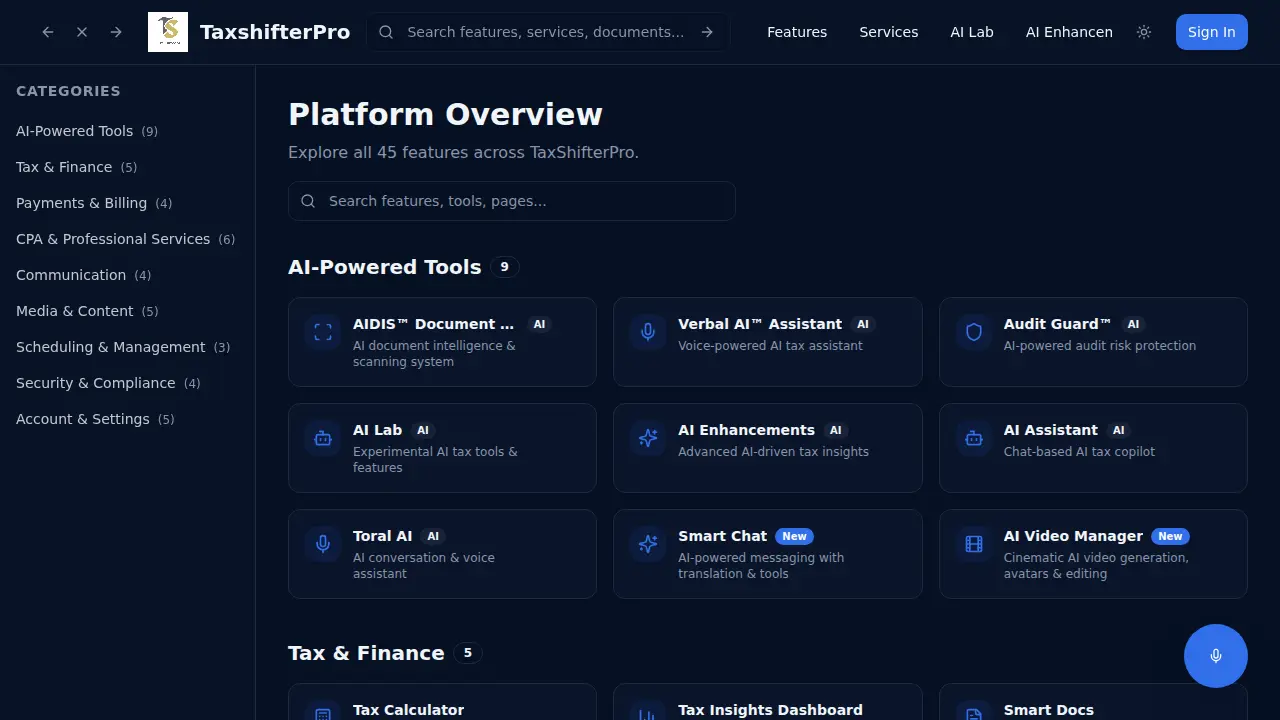Click the header search submit arrow
This screenshot has width=1280, height=720.
707,32
